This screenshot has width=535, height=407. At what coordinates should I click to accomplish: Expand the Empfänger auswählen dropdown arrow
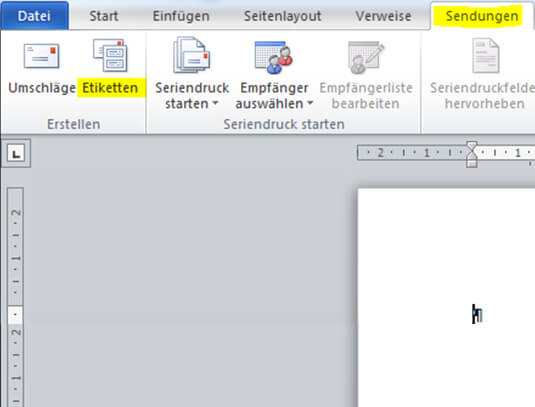310,103
